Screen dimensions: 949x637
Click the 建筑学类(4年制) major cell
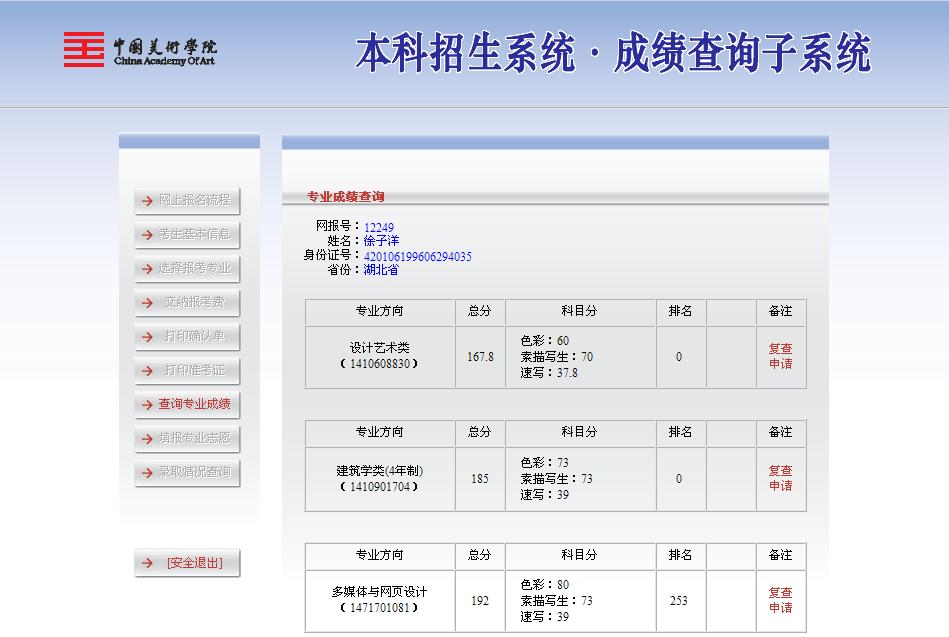tap(379, 478)
